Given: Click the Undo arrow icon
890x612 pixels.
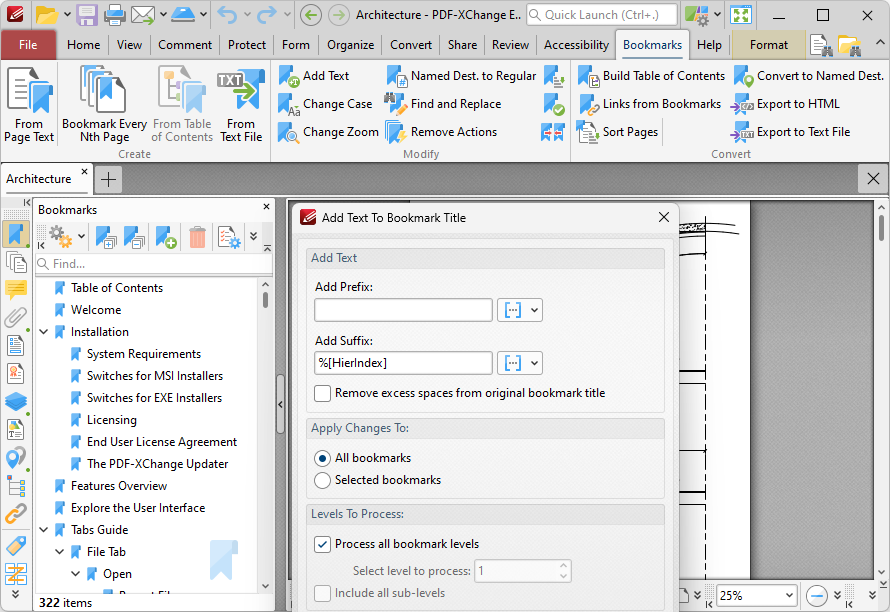Looking at the screenshot, I should coord(227,15).
